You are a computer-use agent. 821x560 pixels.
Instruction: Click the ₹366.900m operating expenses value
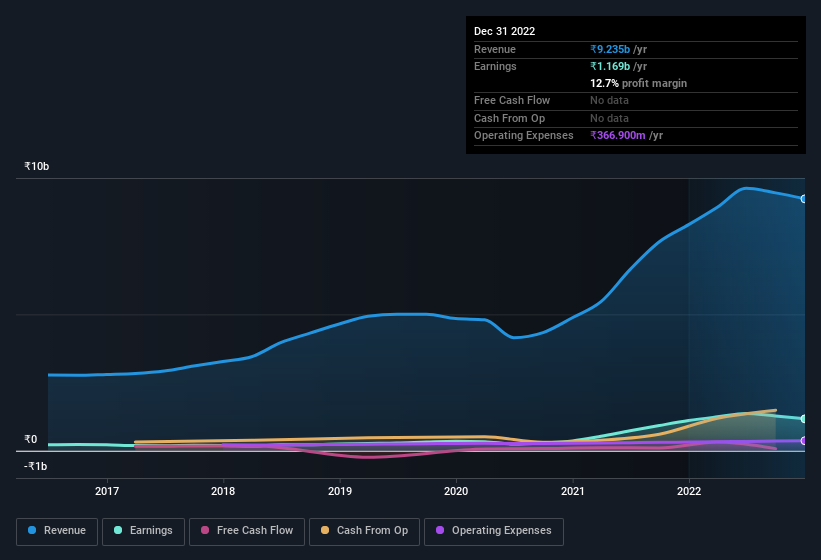tap(618, 135)
